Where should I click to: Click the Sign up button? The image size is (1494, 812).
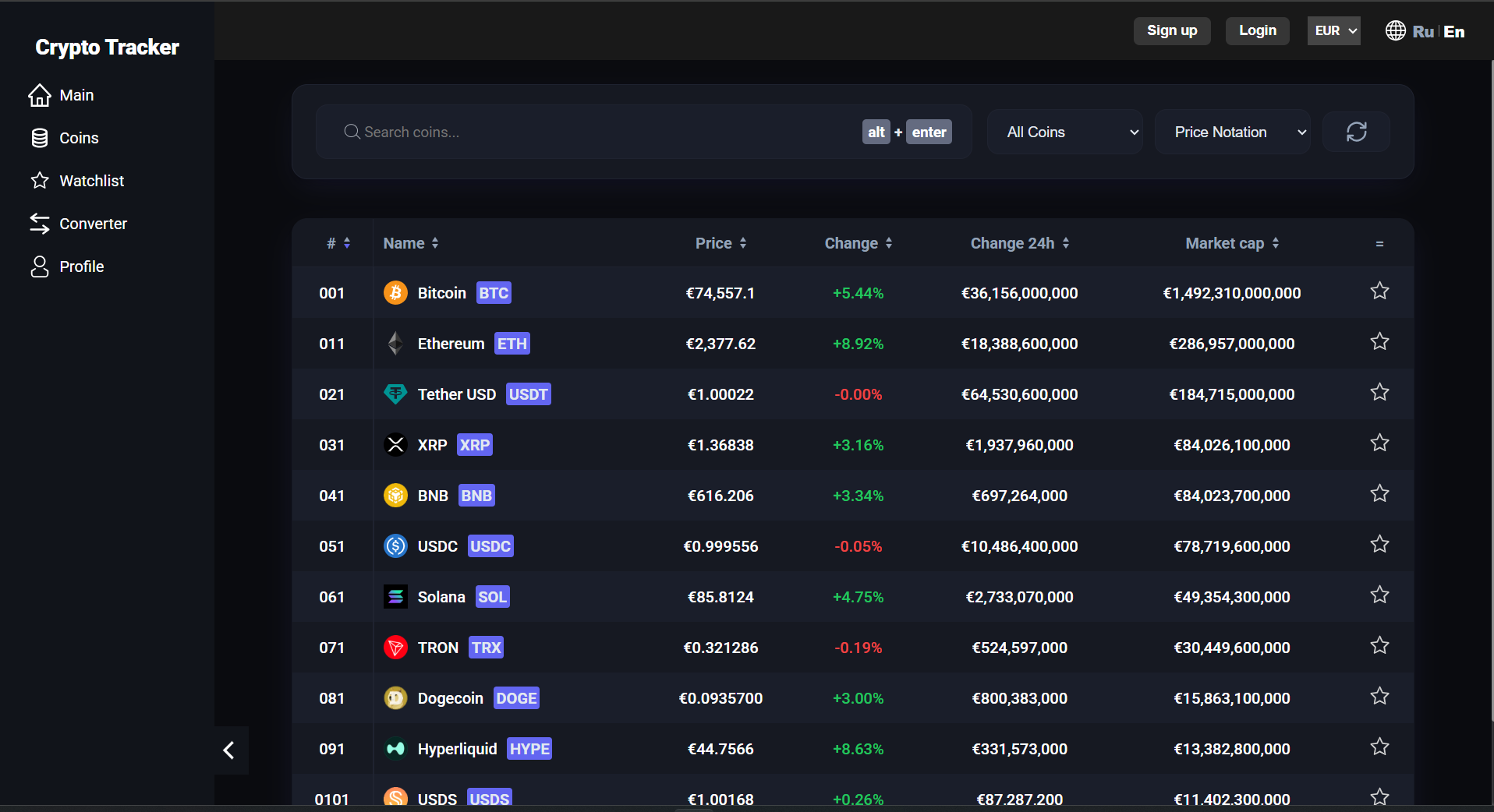(1171, 31)
